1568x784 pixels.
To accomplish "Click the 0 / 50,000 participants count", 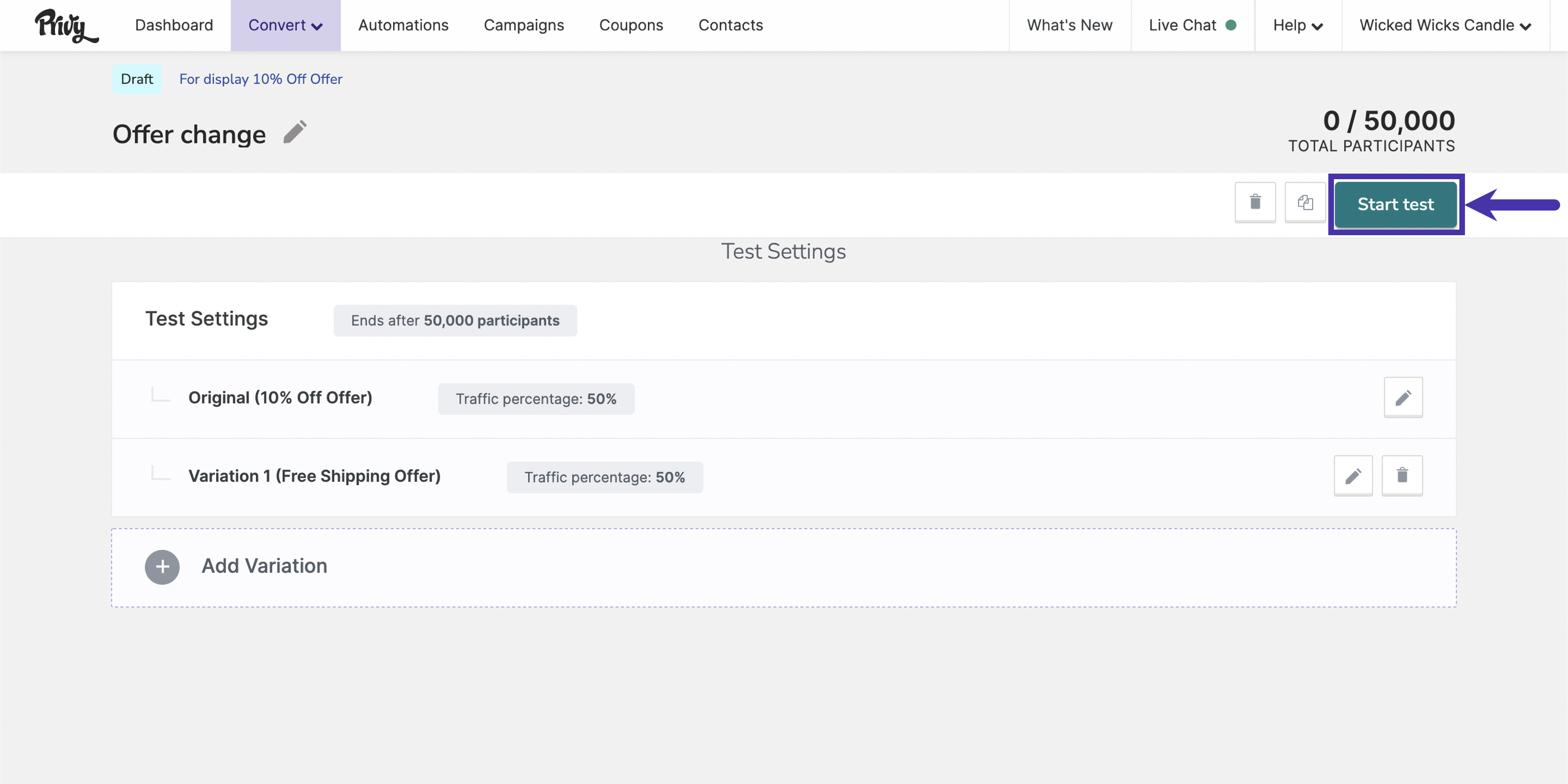I will pyautogui.click(x=1389, y=120).
